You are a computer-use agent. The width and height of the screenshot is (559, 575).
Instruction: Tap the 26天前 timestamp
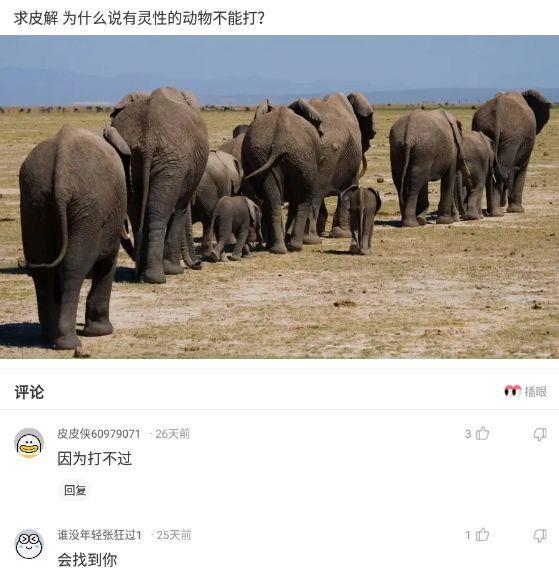pyautogui.click(x=172, y=434)
